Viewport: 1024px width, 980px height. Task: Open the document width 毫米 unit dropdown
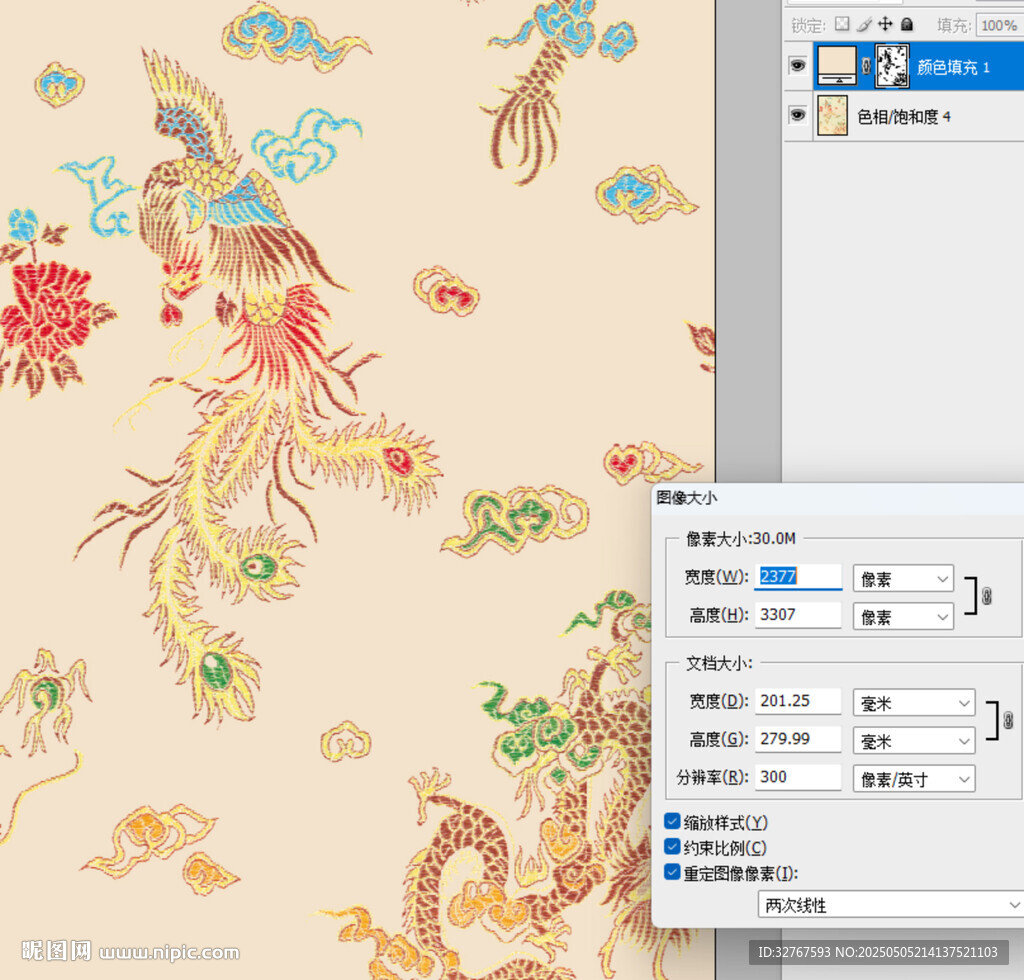point(914,703)
